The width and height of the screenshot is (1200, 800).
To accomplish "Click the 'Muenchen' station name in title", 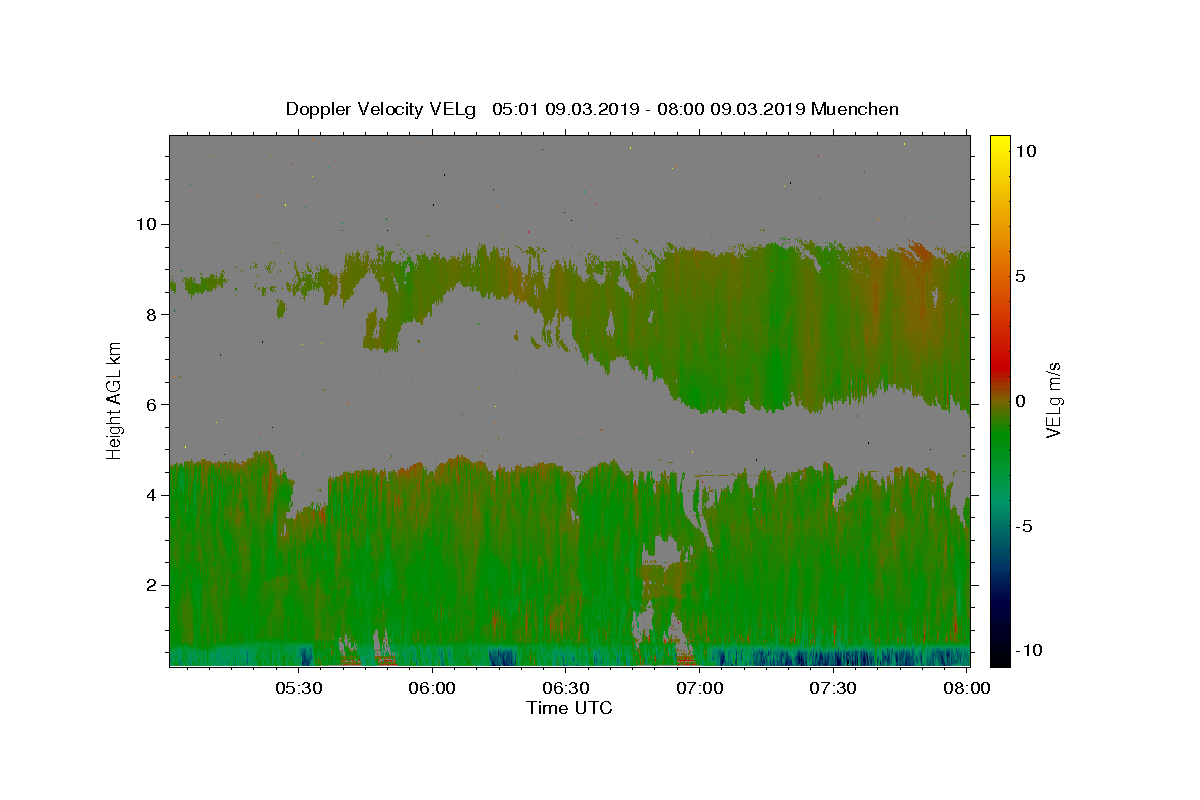I will [x=855, y=109].
